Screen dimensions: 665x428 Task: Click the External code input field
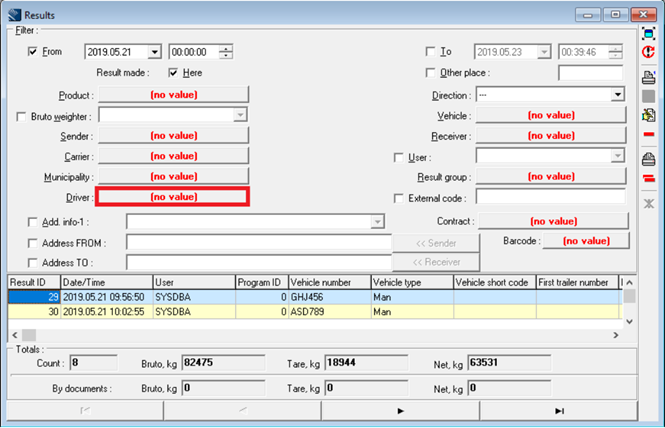click(x=550, y=197)
